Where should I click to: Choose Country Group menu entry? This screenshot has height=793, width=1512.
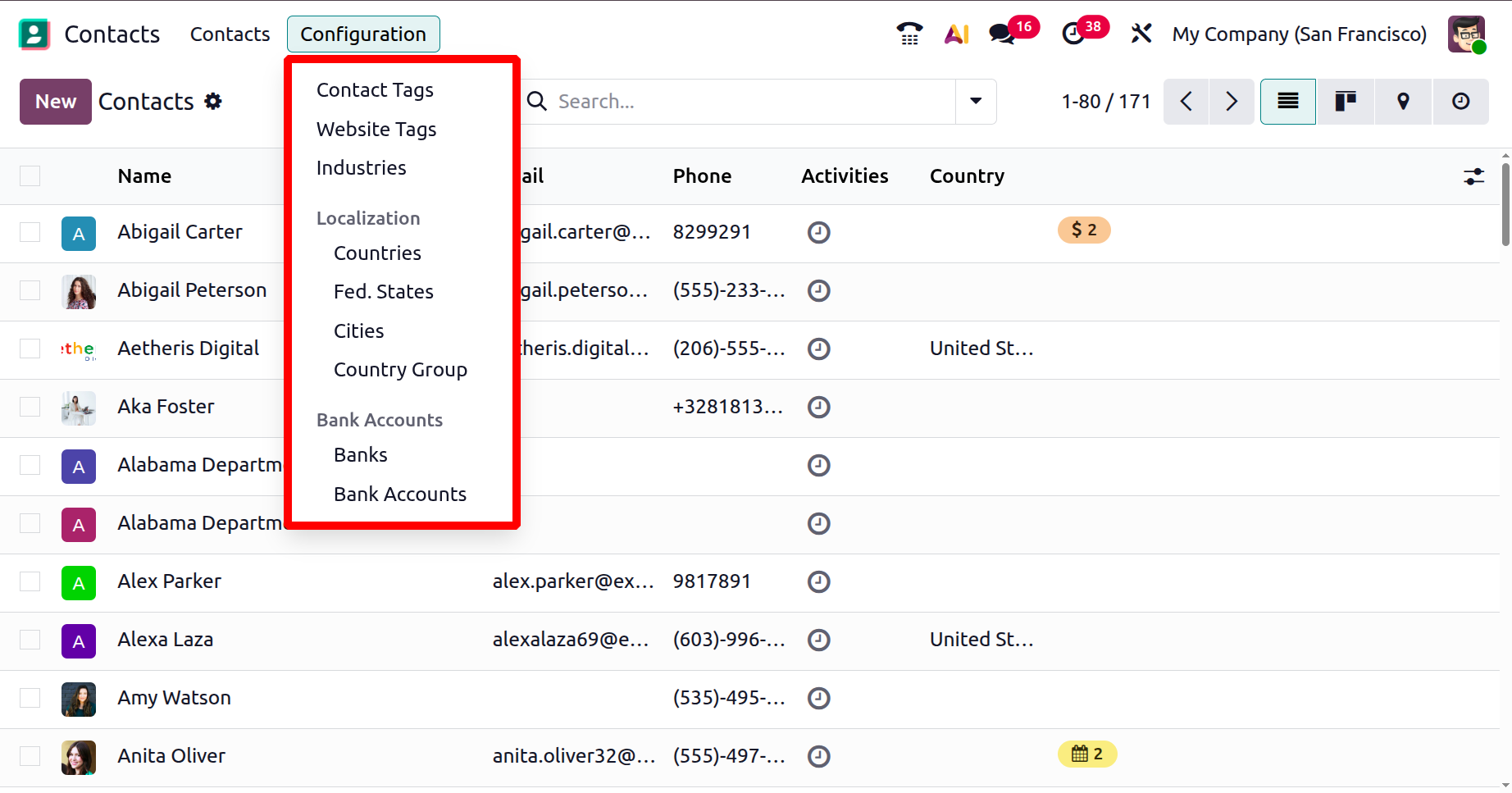pos(400,370)
